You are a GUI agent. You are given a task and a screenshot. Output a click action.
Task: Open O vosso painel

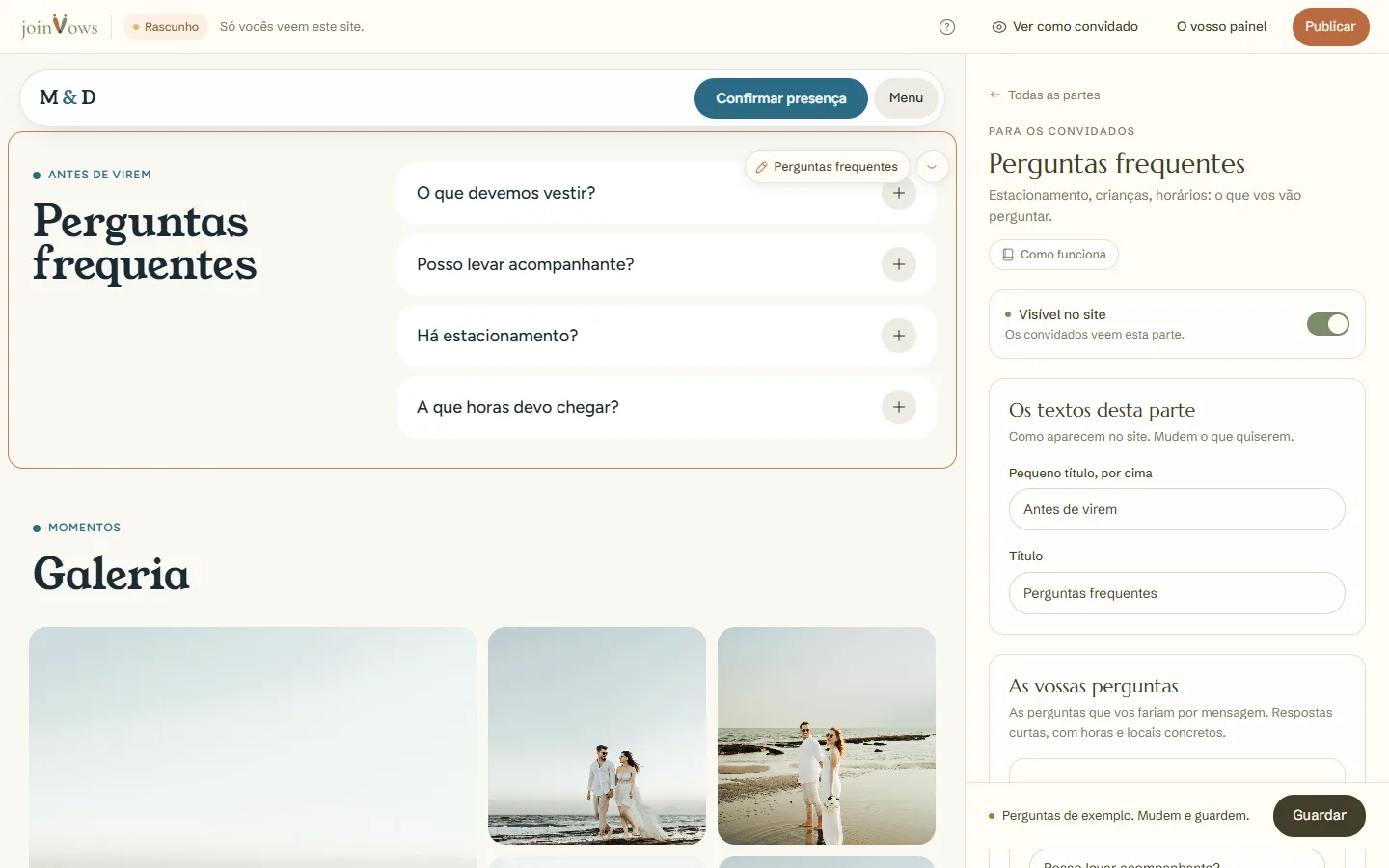pyautogui.click(x=1221, y=27)
